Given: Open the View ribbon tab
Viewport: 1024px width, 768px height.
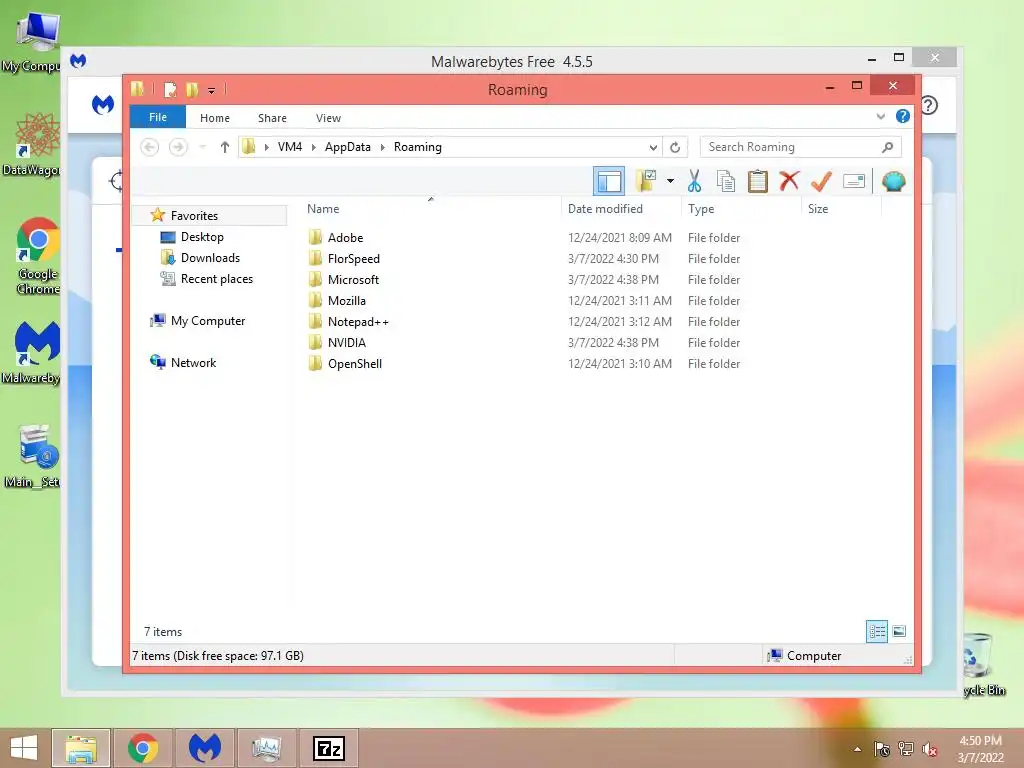Looking at the screenshot, I should 328,118.
